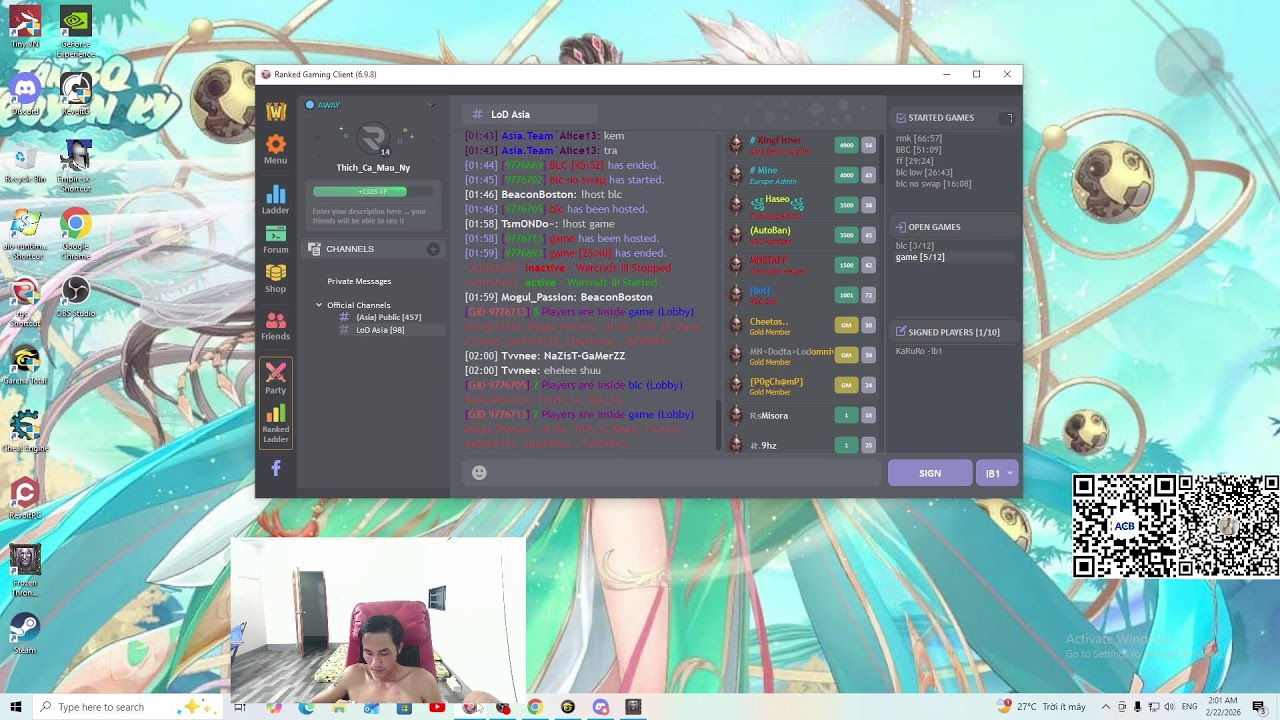Click the Thich_Ca_Mau_Ny username
Screen dimensions: 1280x720
[373, 168]
